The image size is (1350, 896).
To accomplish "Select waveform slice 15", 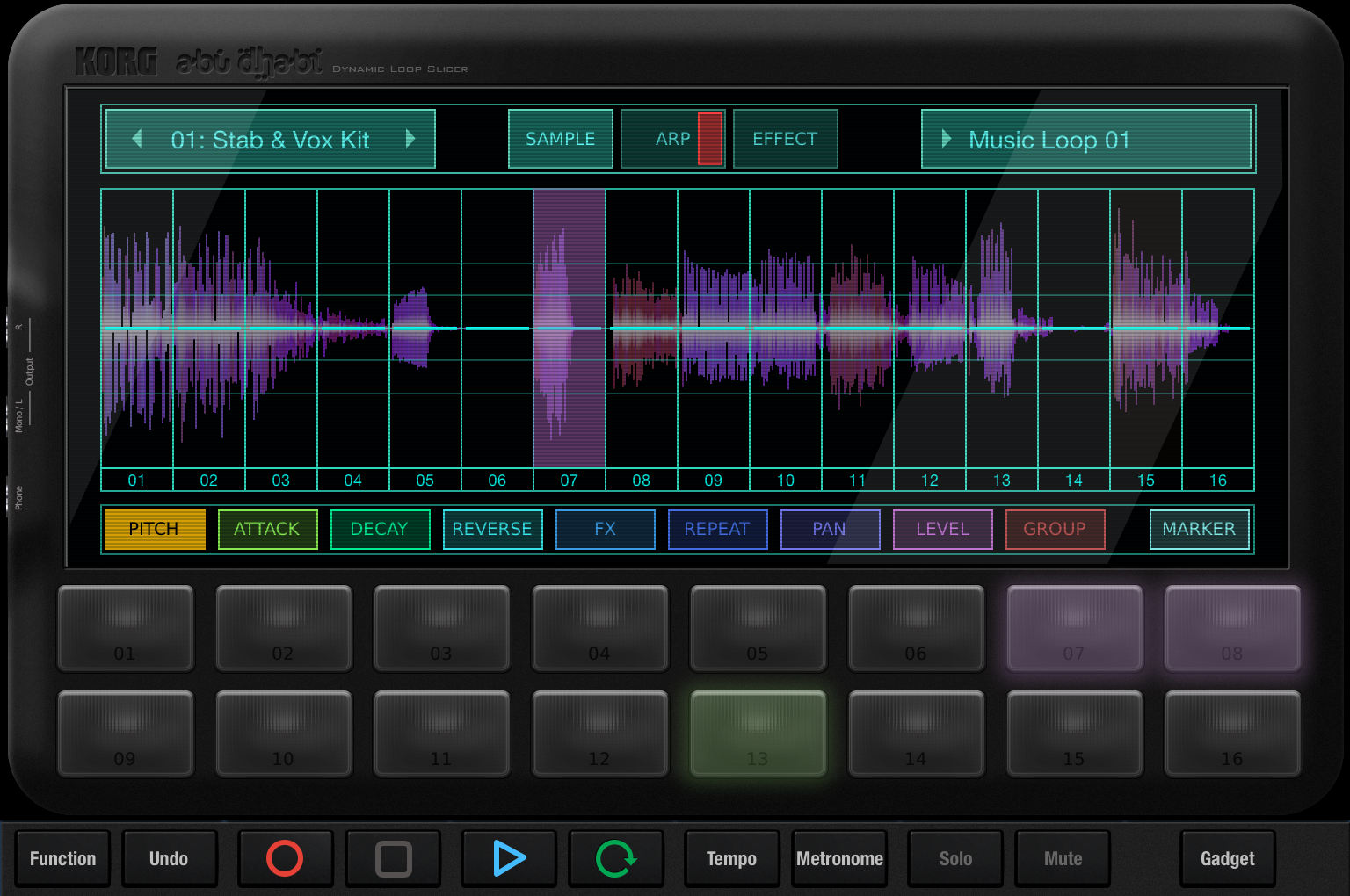I will 1146,339.
